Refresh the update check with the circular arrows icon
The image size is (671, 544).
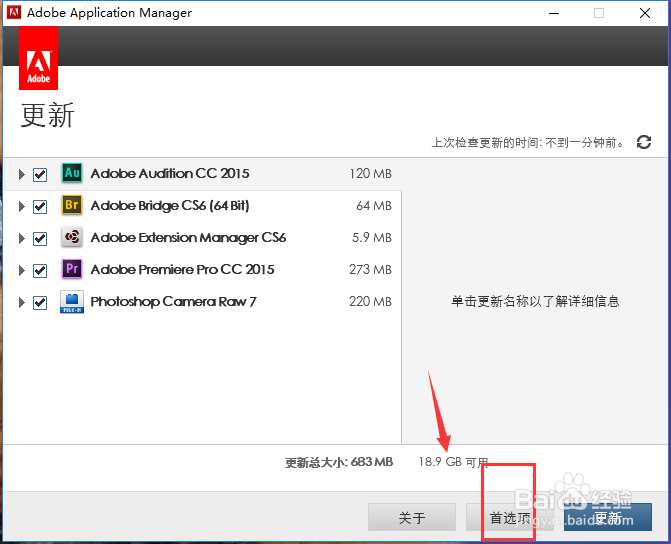click(x=644, y=142)
